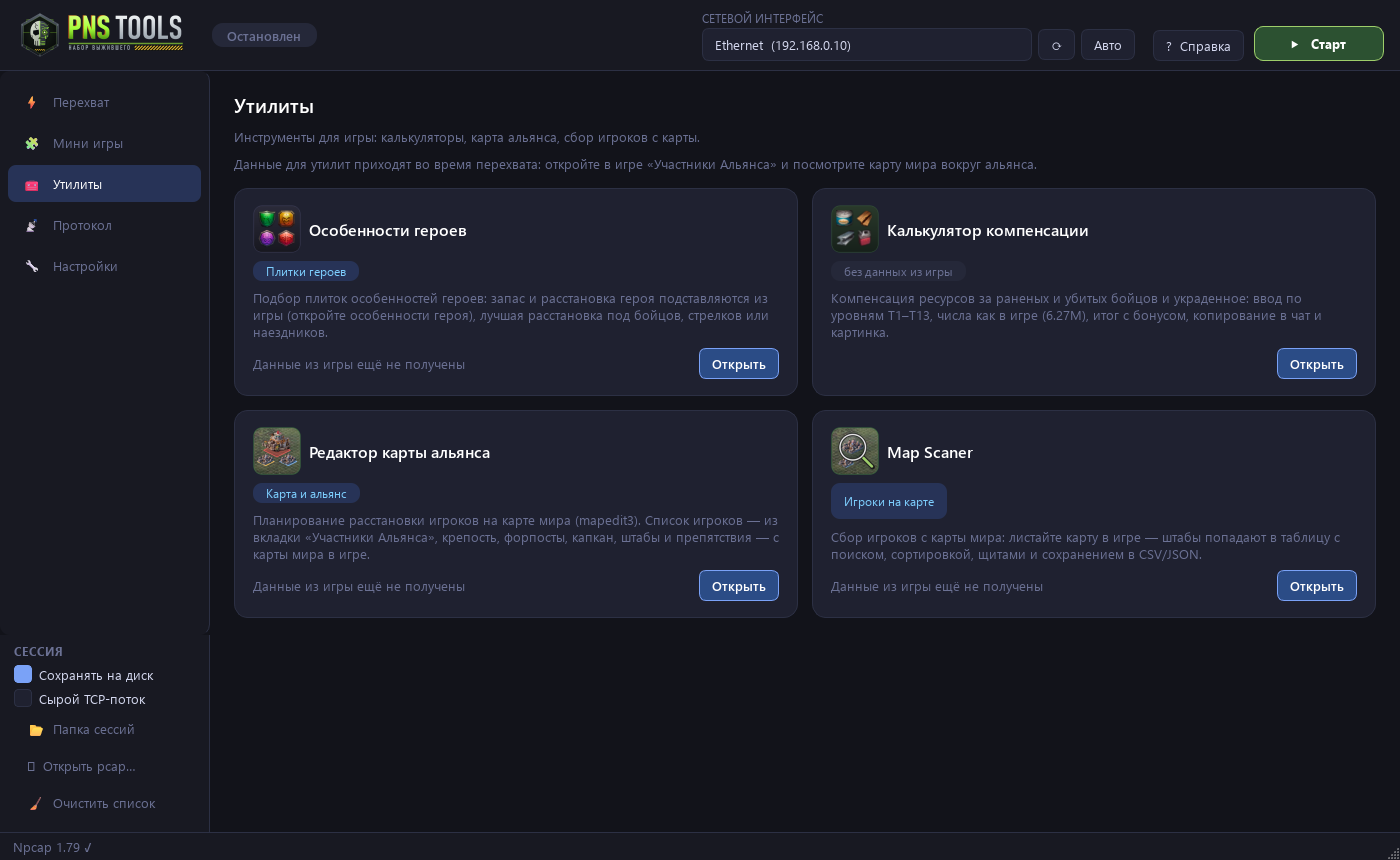Click the gems icon of Особенности героев
Screen dimensions: 1400x860
tap(277, 229)
